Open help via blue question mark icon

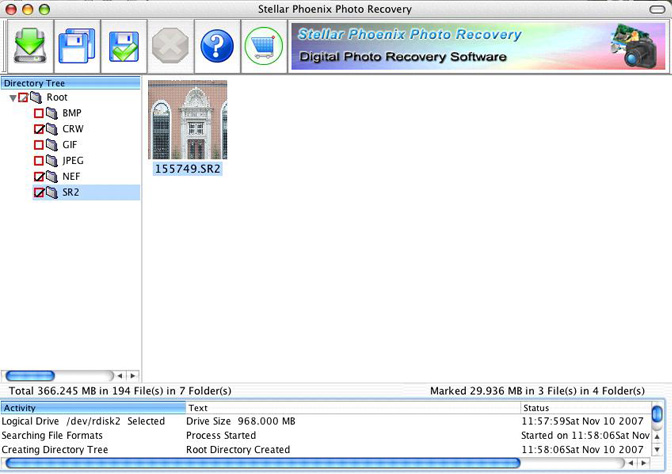217,46
